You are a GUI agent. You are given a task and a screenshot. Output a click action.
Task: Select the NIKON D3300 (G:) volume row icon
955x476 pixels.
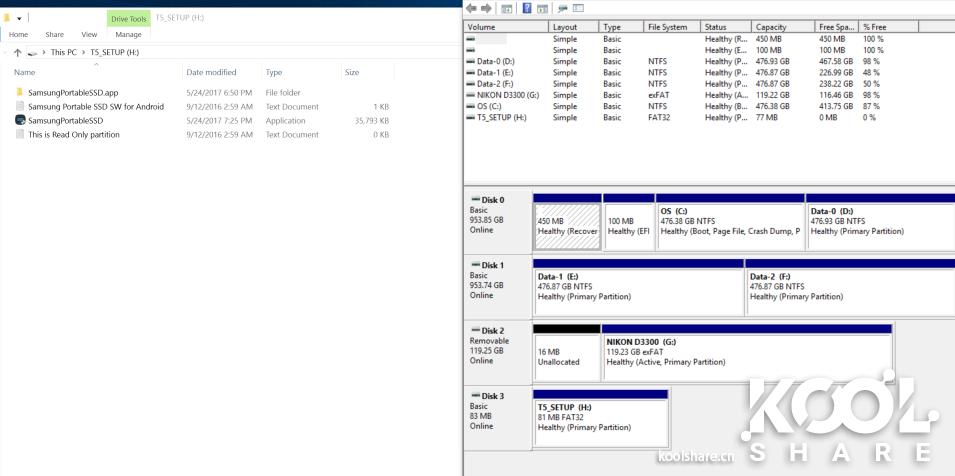click(x=471, y=95)
